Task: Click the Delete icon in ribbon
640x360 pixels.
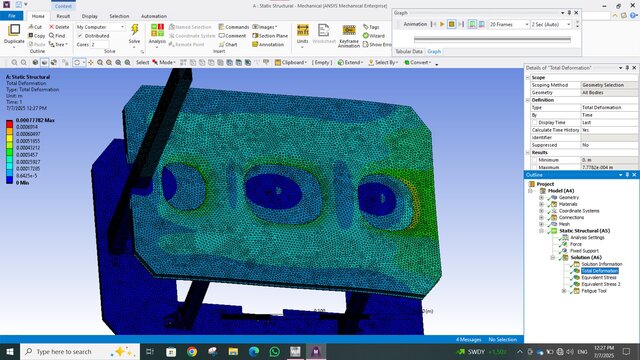Action: coord(59,27)
